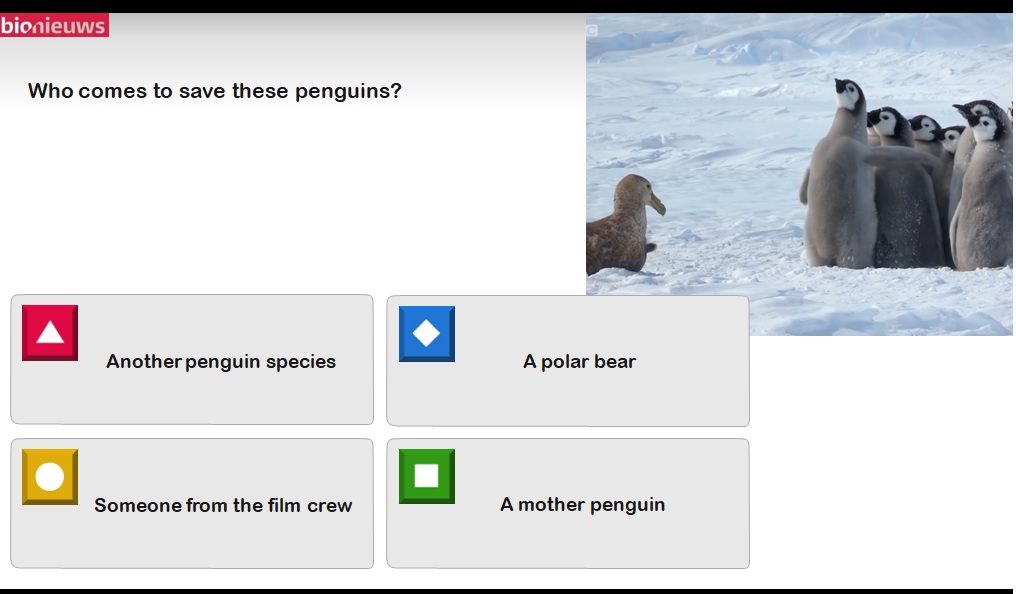Image resolution: width=1016 pixels, height=594 pixels.
Task: Click the bionieuws logo
Action: point(54,25)
